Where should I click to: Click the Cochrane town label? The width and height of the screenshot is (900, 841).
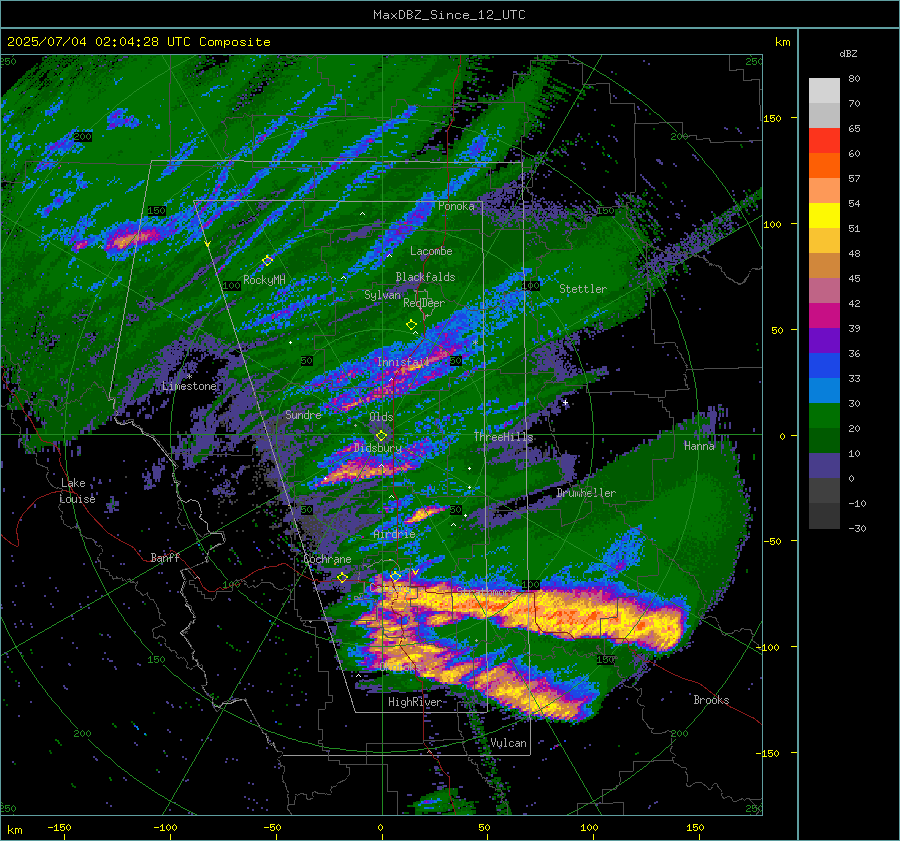pyautogui.click(x=327, y=559)
